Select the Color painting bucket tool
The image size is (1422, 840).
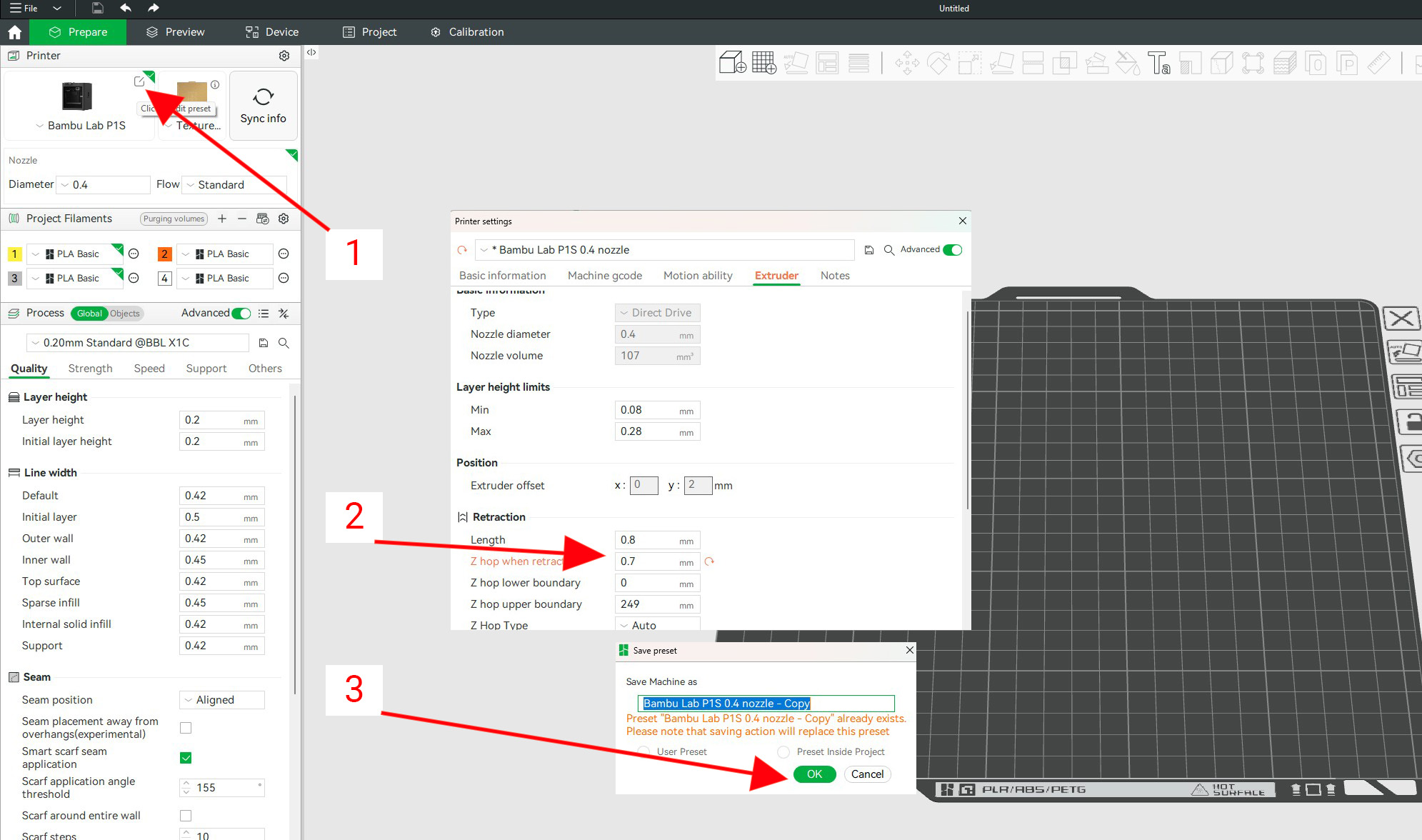[x=1128, y=63]
